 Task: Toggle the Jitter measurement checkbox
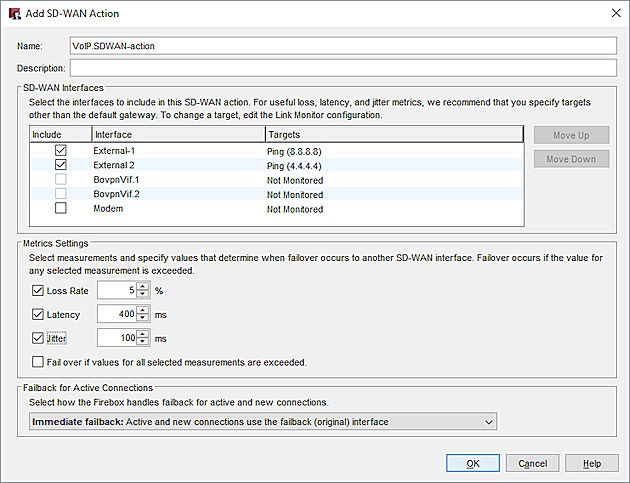tap(38, 339)
